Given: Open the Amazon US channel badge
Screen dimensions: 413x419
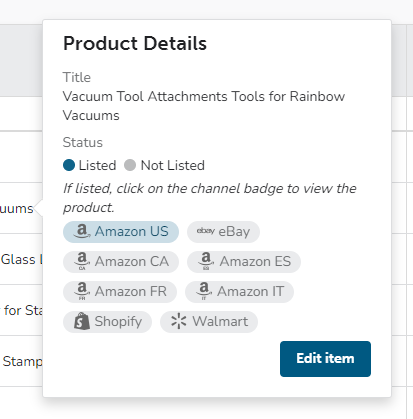Looking at the screenshot, I should click(x=121, y=232).
